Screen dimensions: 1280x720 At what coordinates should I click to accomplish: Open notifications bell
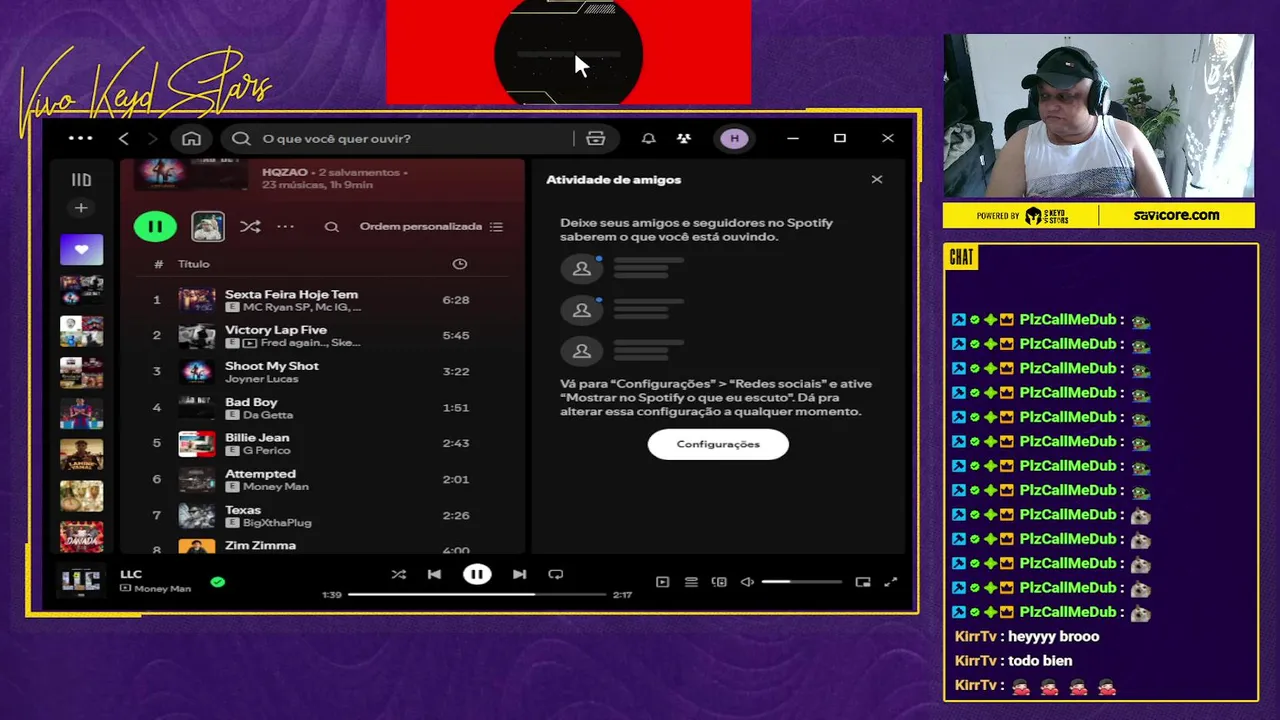coord(648,138)
